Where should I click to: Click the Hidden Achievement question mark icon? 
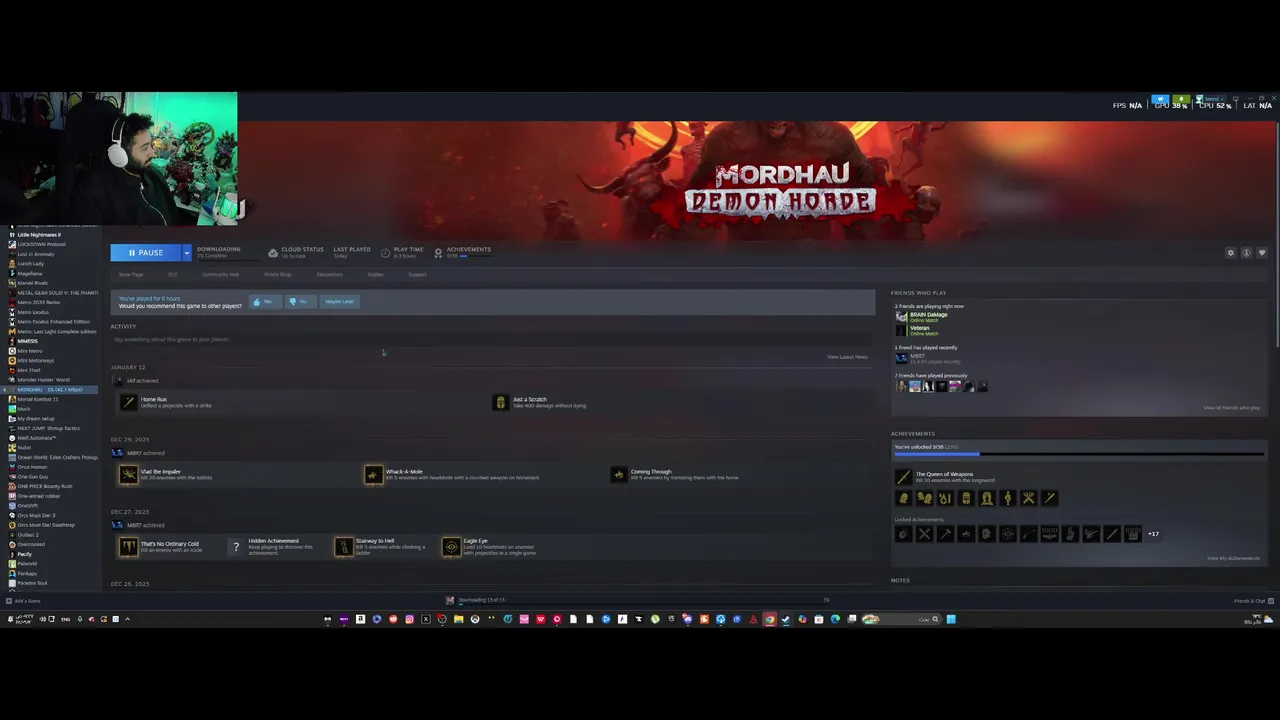pos(236,546)
